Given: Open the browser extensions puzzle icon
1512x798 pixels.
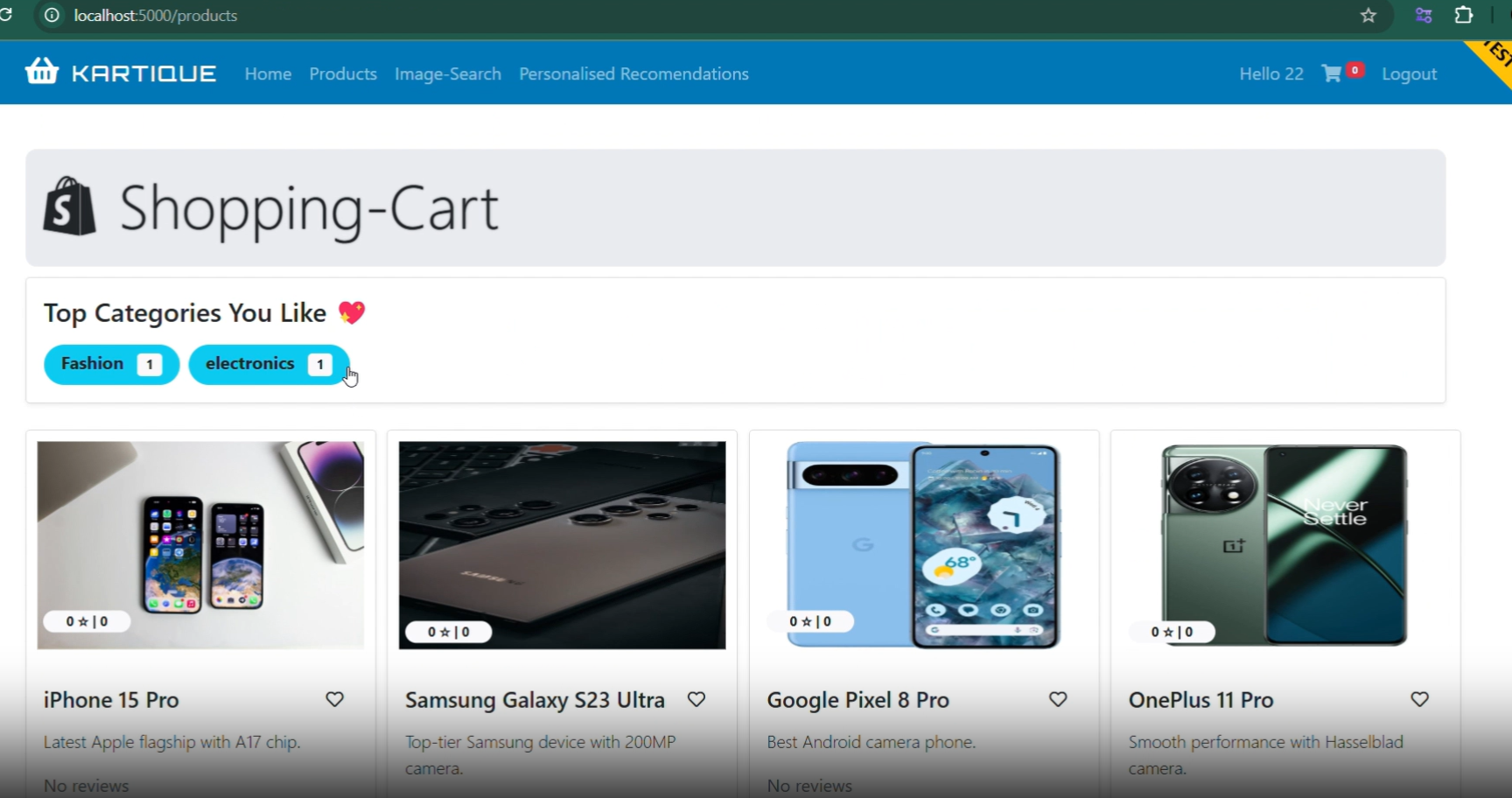Looking at the screenshot, I should (1464, 15).
